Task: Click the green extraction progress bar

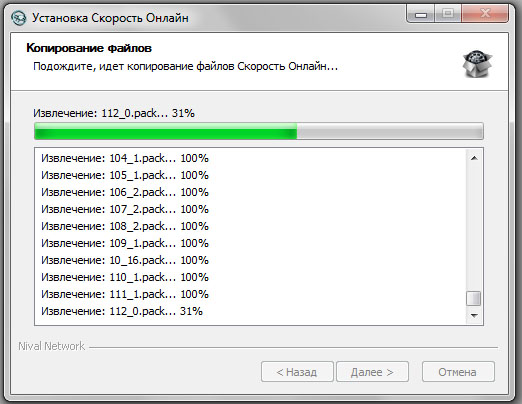Action: 259,131
